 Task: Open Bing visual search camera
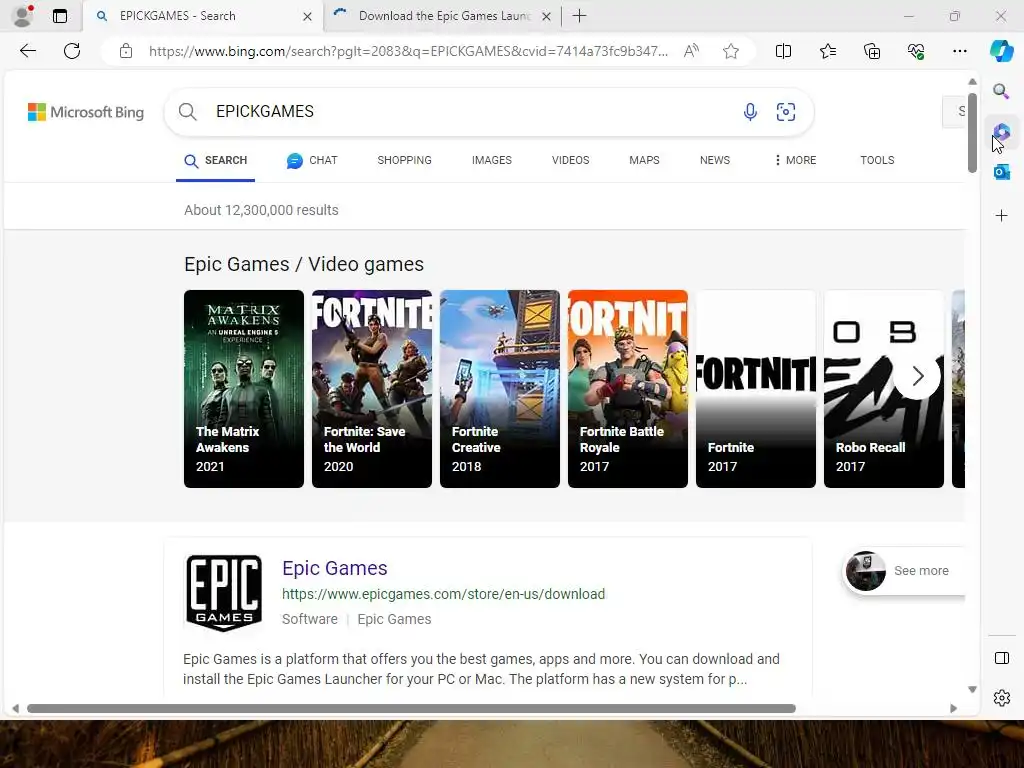(x=786, y=112)
